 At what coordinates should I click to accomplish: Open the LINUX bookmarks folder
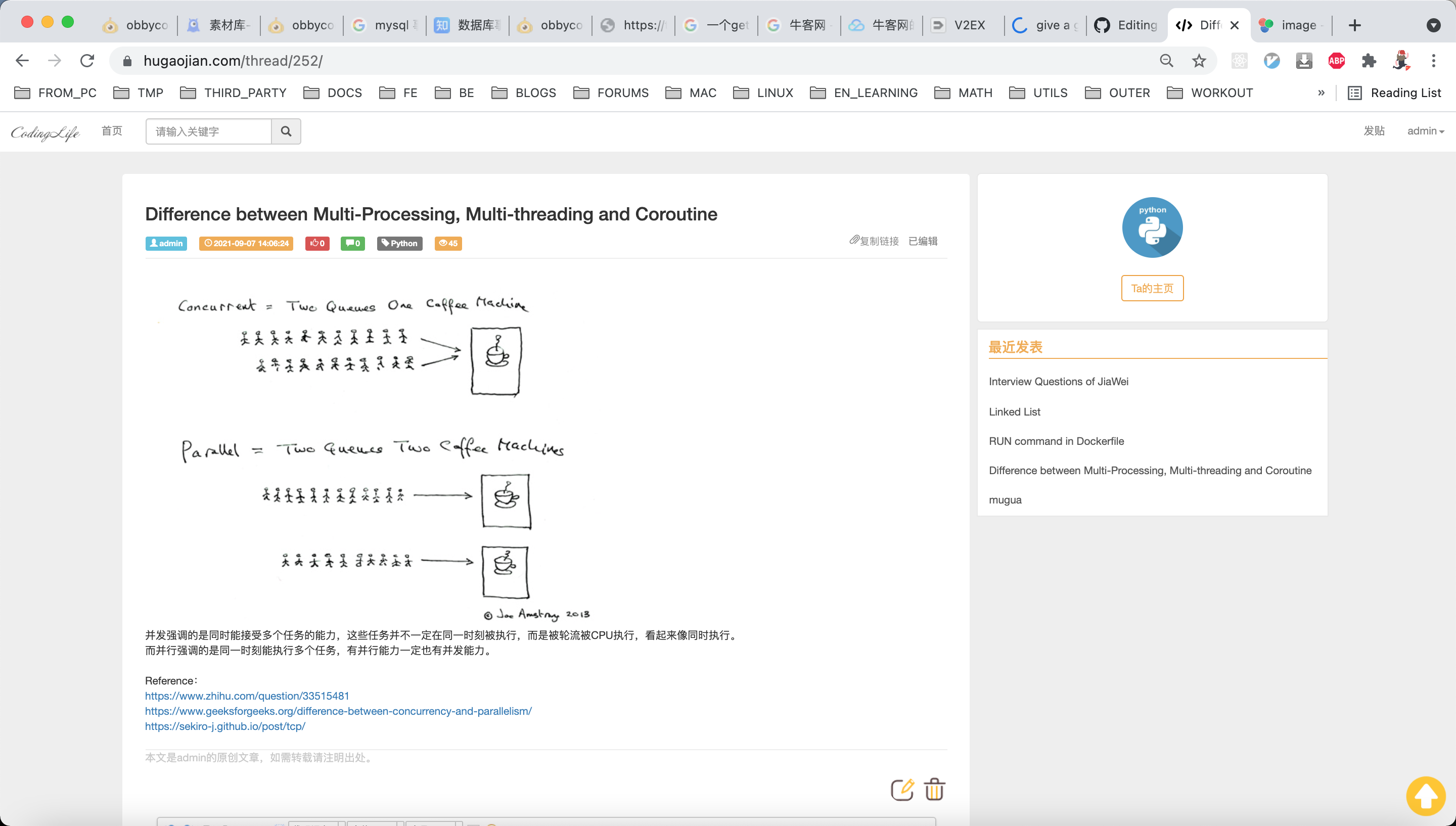pyautogui.click(x=763, y=93)
